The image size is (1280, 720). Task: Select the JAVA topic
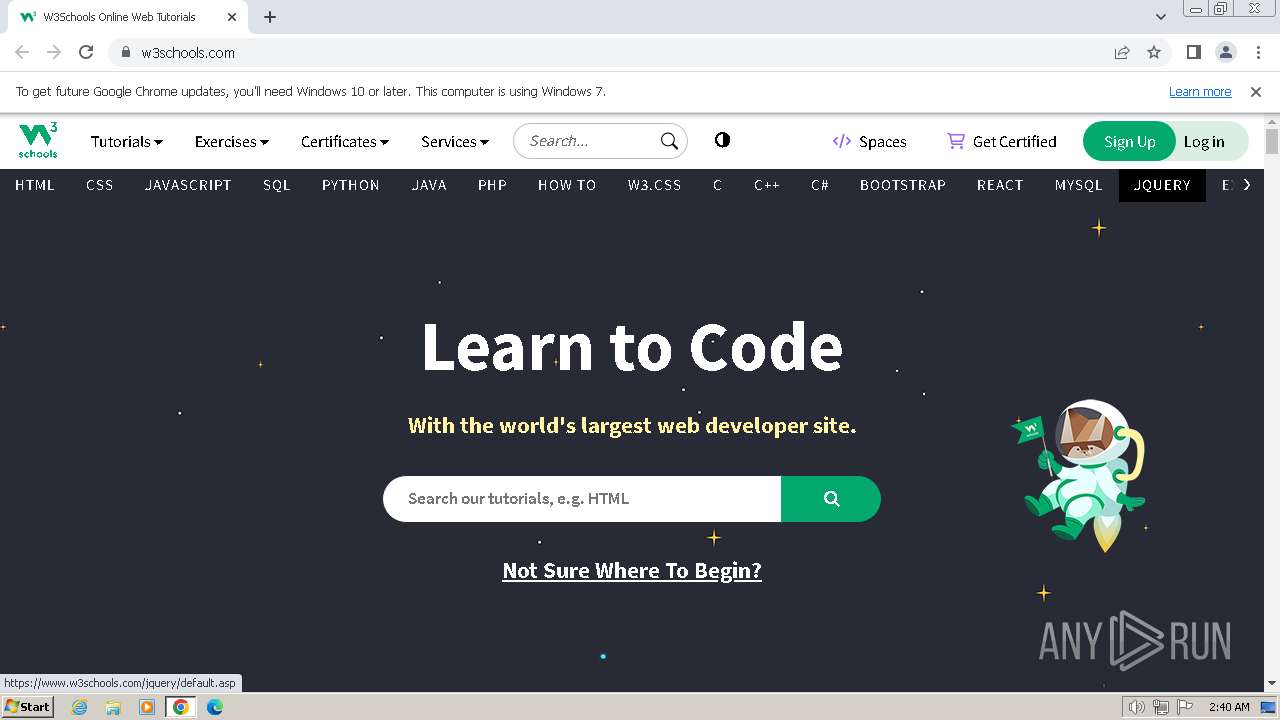pos(429,185)
